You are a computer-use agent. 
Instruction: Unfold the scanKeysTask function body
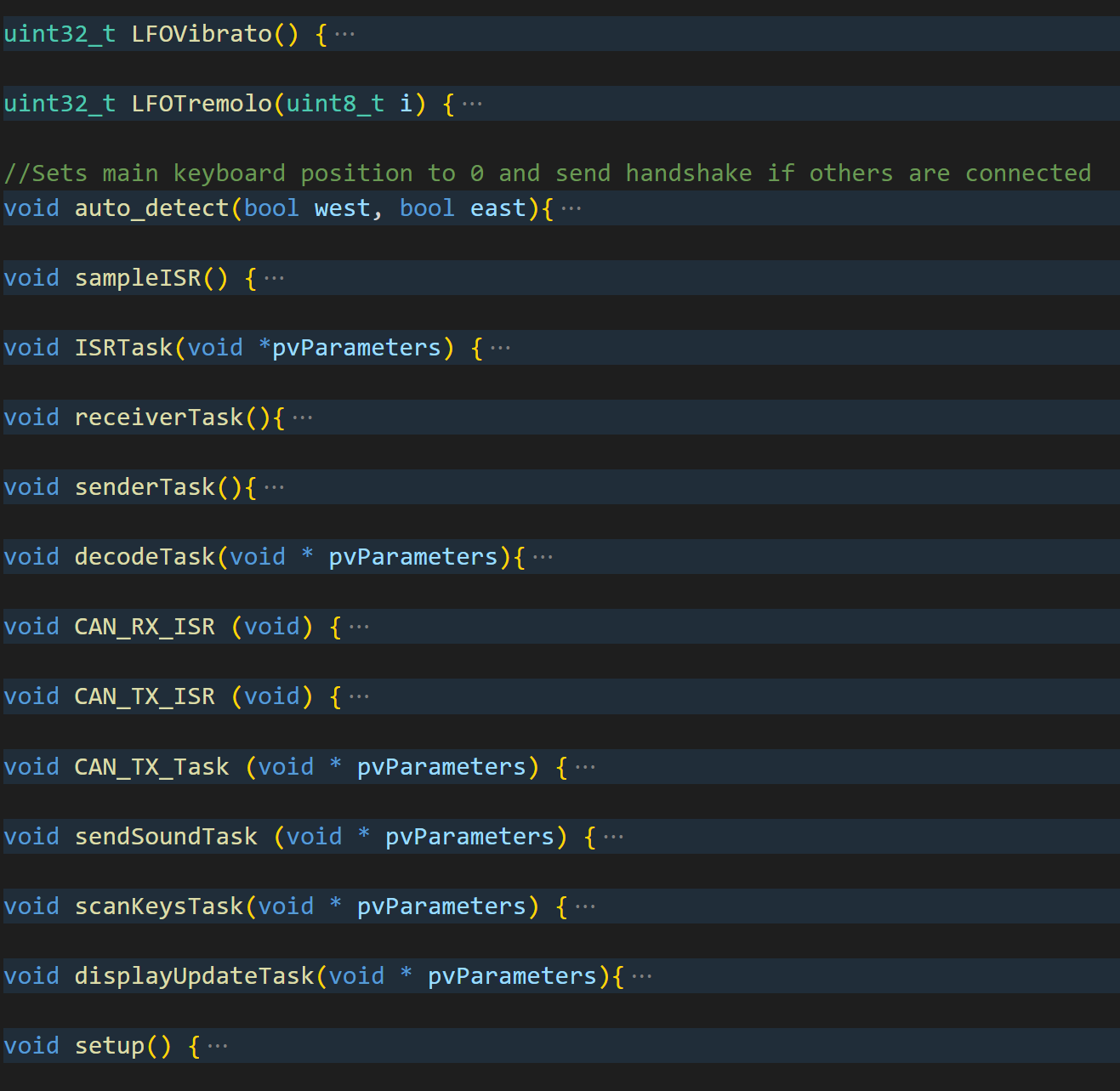click(x=585, y=907)
